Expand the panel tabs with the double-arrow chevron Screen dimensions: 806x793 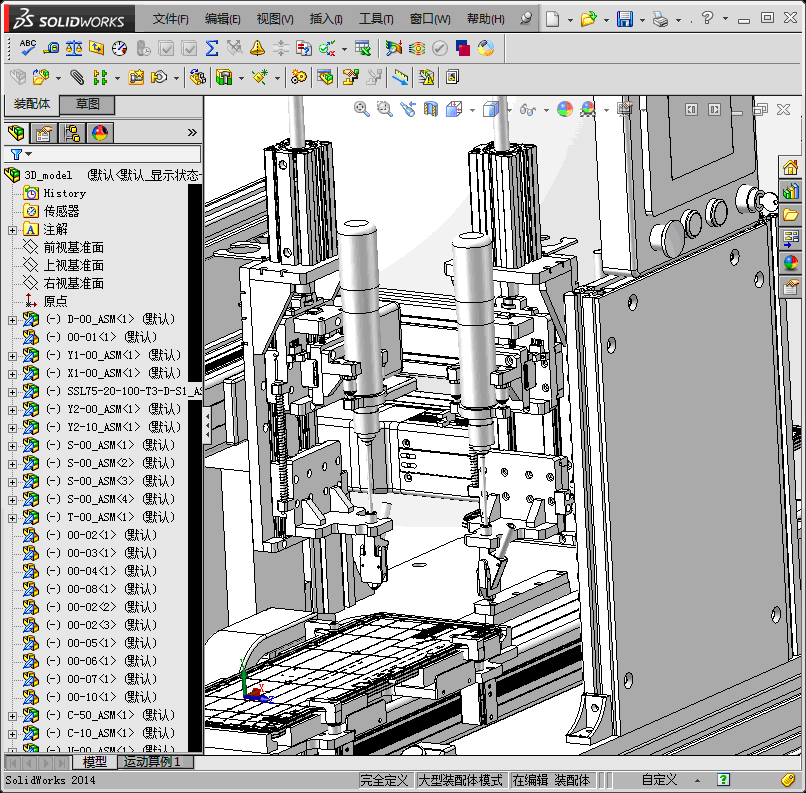pyautogui.click(x=192, y=132)
